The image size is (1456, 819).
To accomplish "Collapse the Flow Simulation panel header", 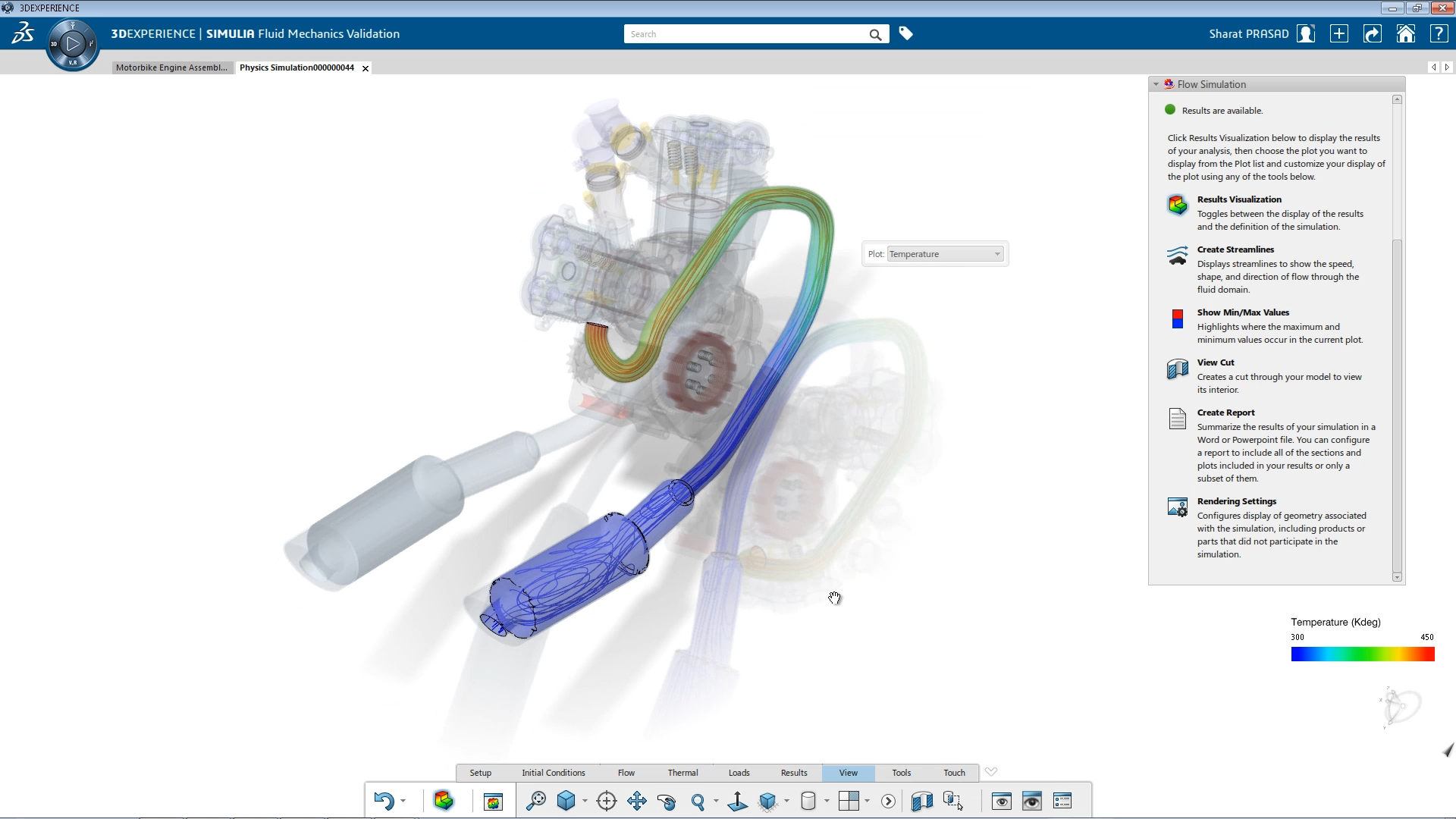I will (x=1156, y=84).
